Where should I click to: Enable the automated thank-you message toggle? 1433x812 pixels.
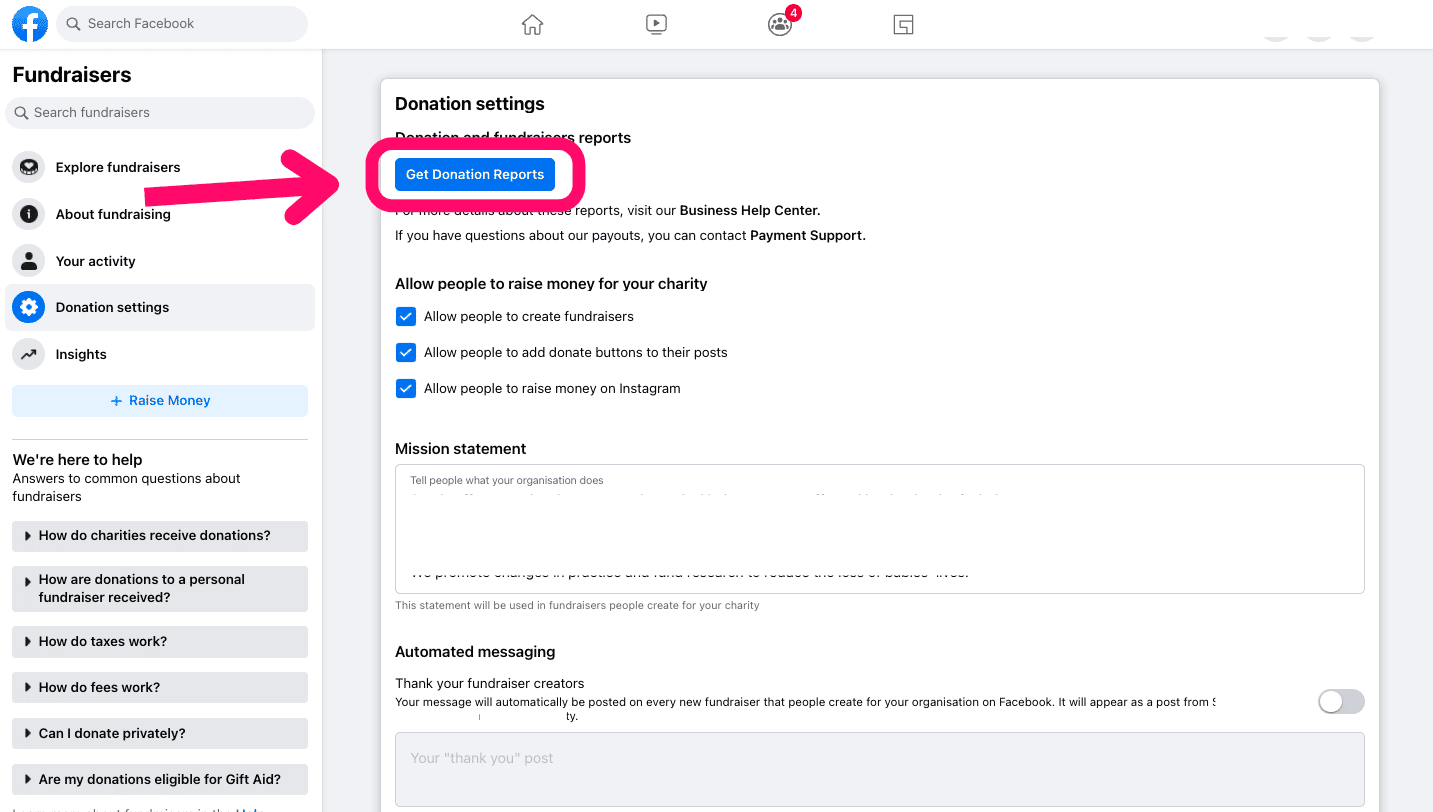1340,701
